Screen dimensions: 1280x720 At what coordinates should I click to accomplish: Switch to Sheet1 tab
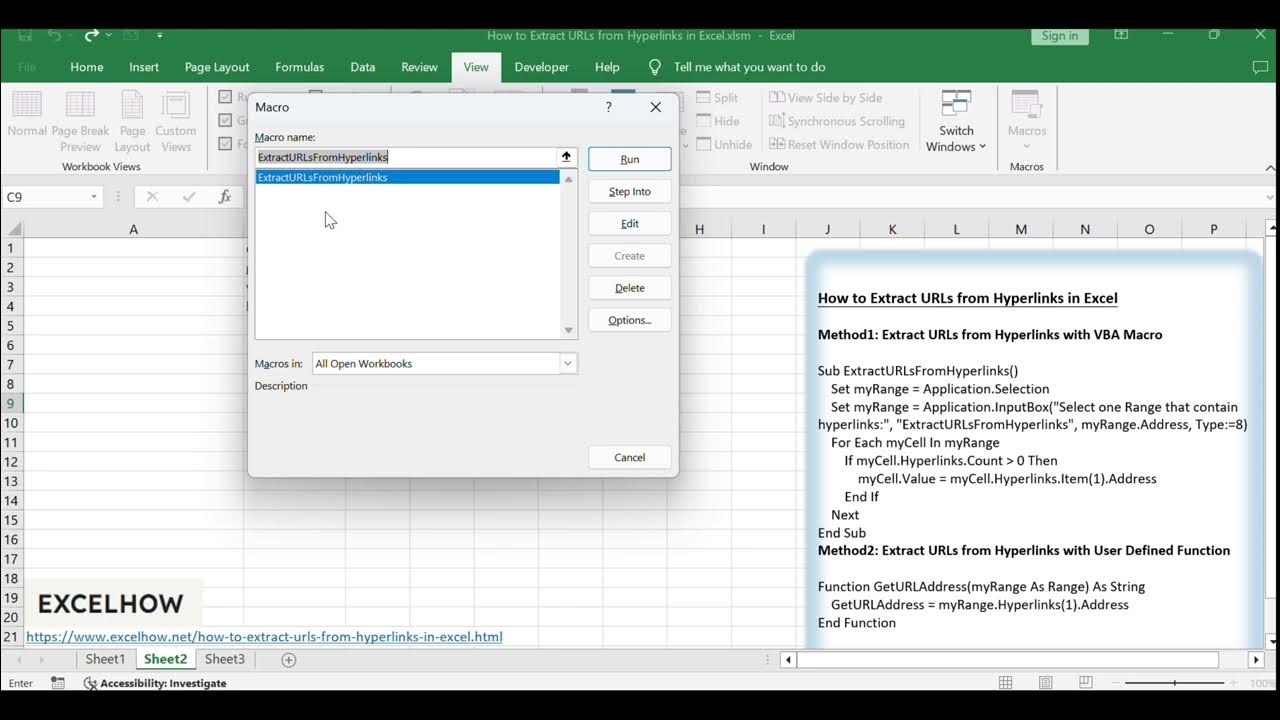click(x=105, y=660)
